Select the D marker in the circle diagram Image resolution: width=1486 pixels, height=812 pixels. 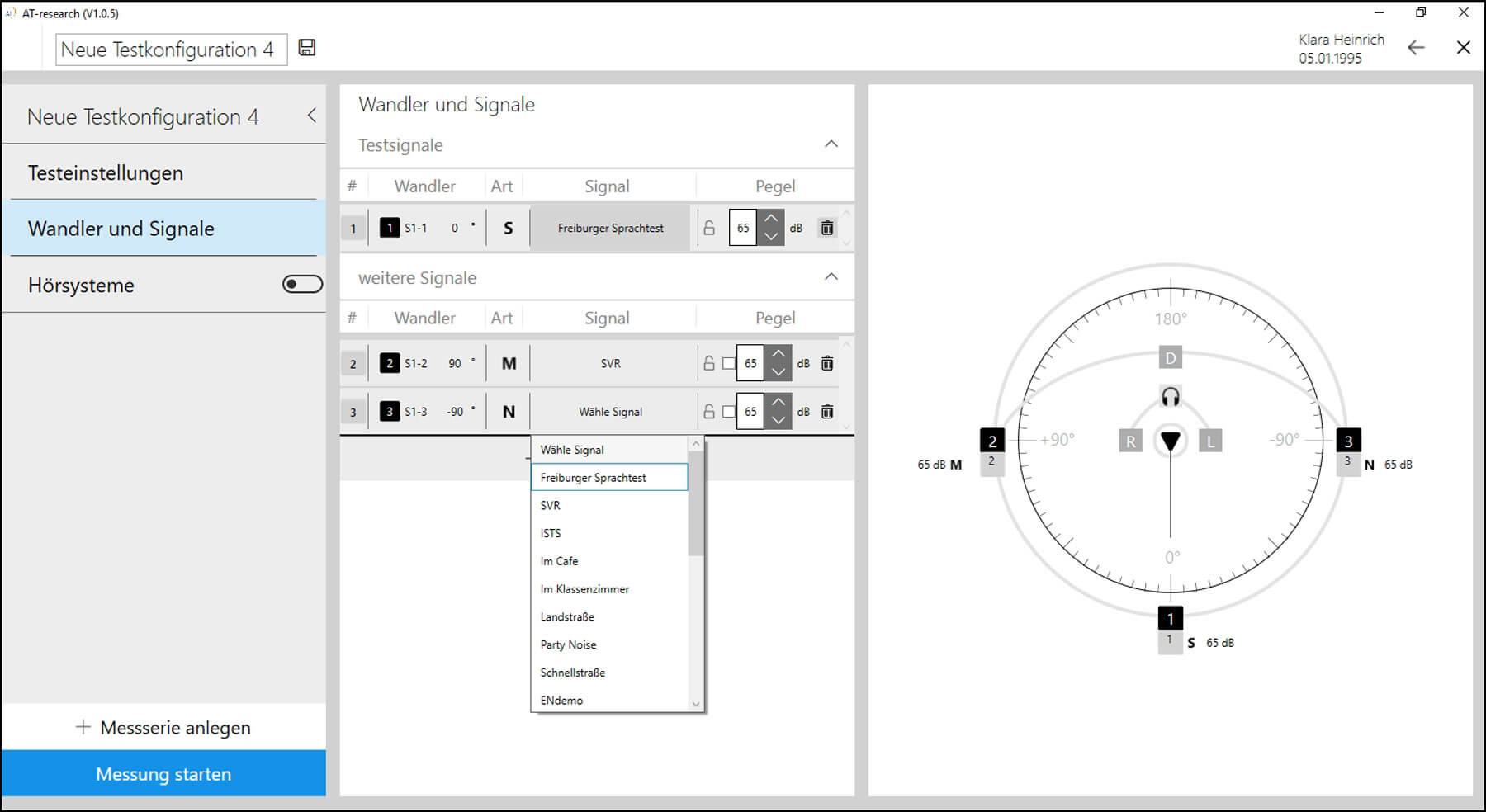[1170, 358]
